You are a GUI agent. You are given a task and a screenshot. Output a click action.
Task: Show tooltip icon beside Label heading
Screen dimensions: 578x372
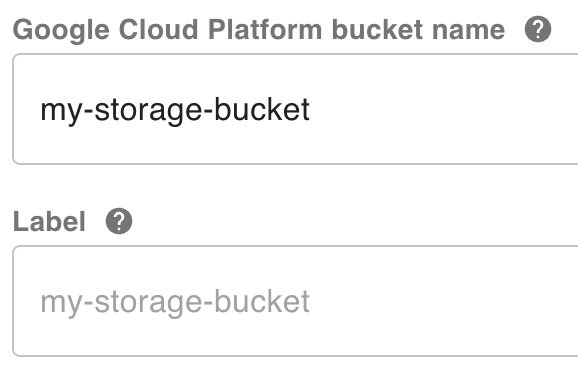tap(119, 221)
